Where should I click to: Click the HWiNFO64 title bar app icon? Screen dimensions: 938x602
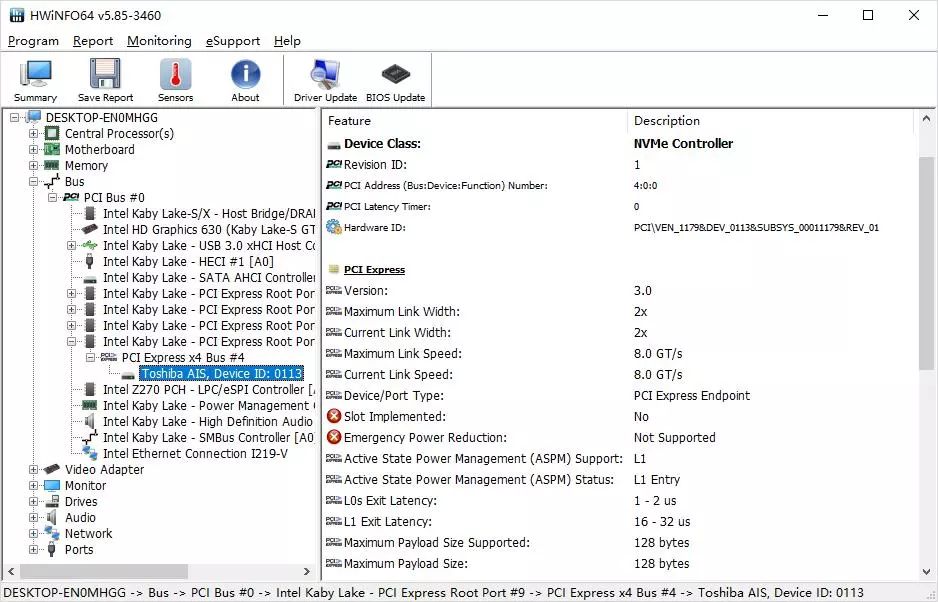click(x=17, y=15)
